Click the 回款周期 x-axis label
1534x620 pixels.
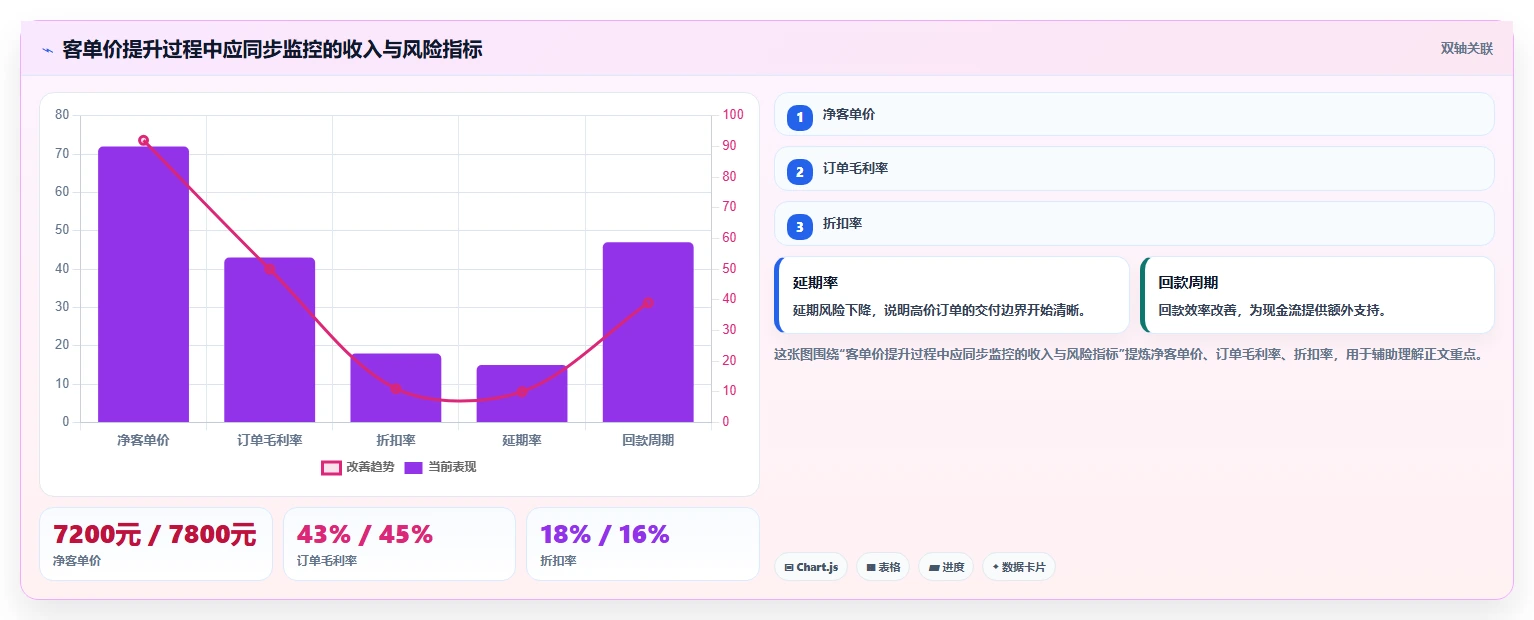(x=648, y=440)
